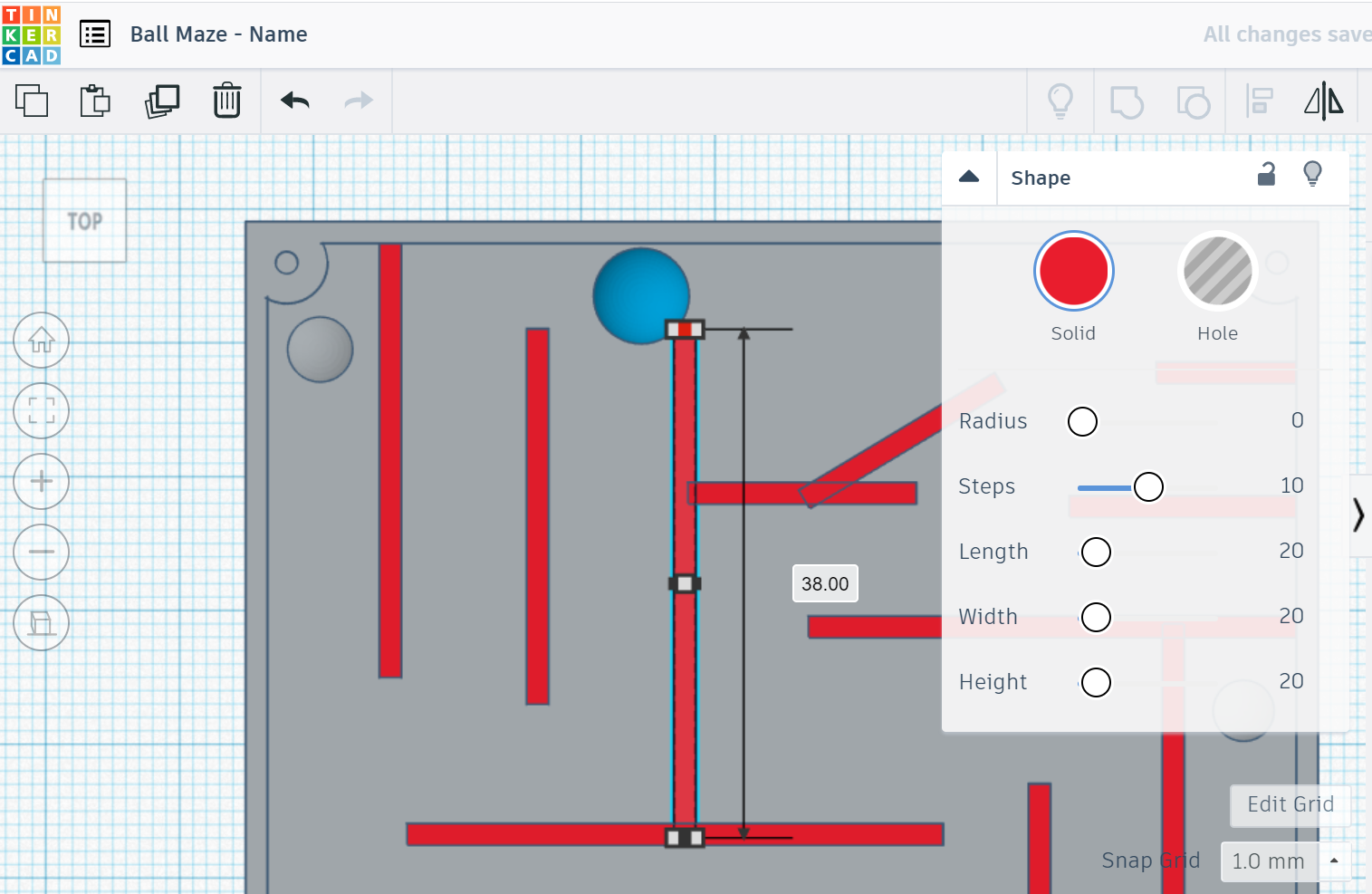
Task: Click the Copy tool icon
Action: click(32, 101)
